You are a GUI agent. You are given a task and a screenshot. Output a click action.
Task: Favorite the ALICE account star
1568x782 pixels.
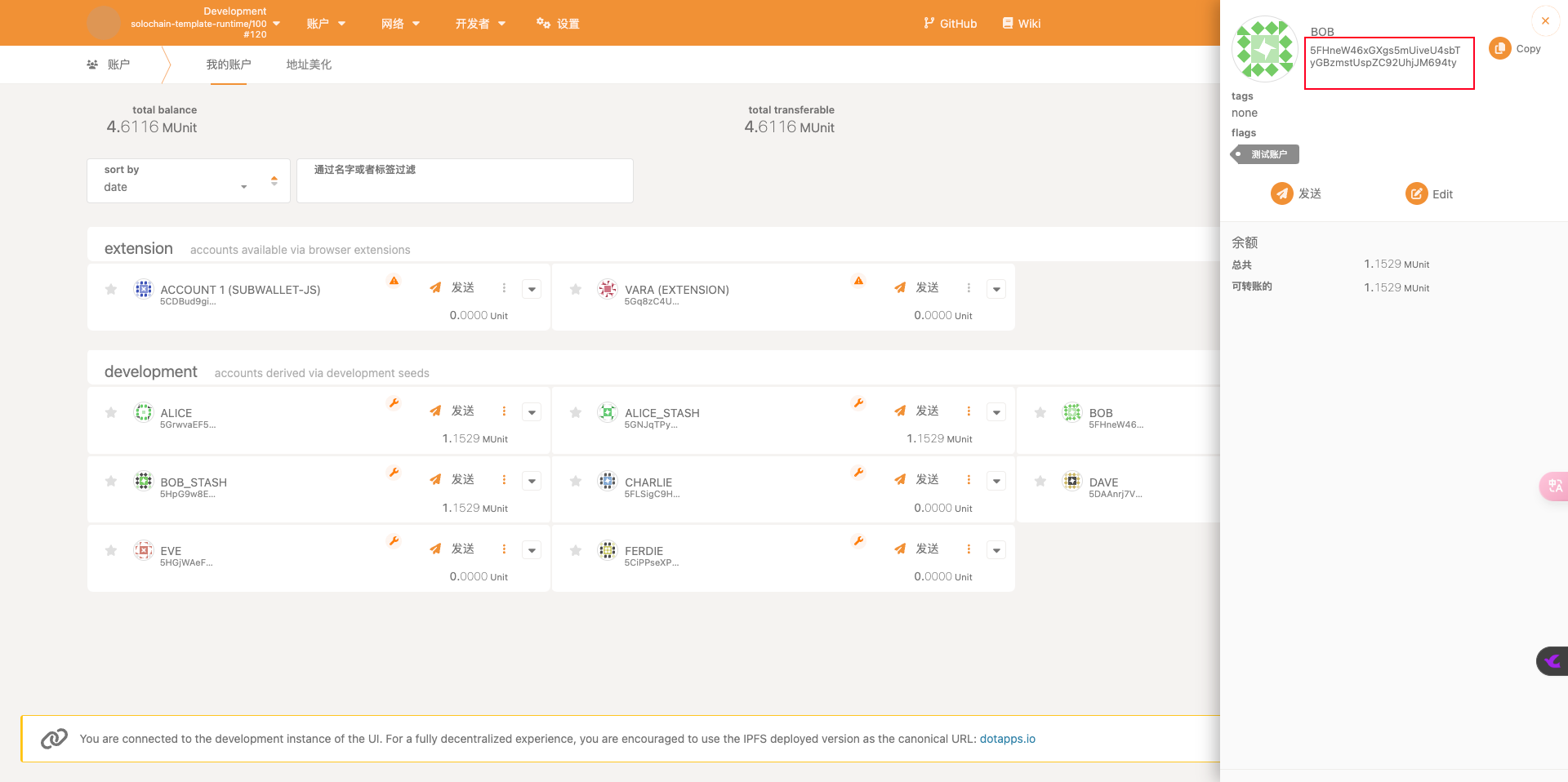pyautogui.click(x=111, y=413)
